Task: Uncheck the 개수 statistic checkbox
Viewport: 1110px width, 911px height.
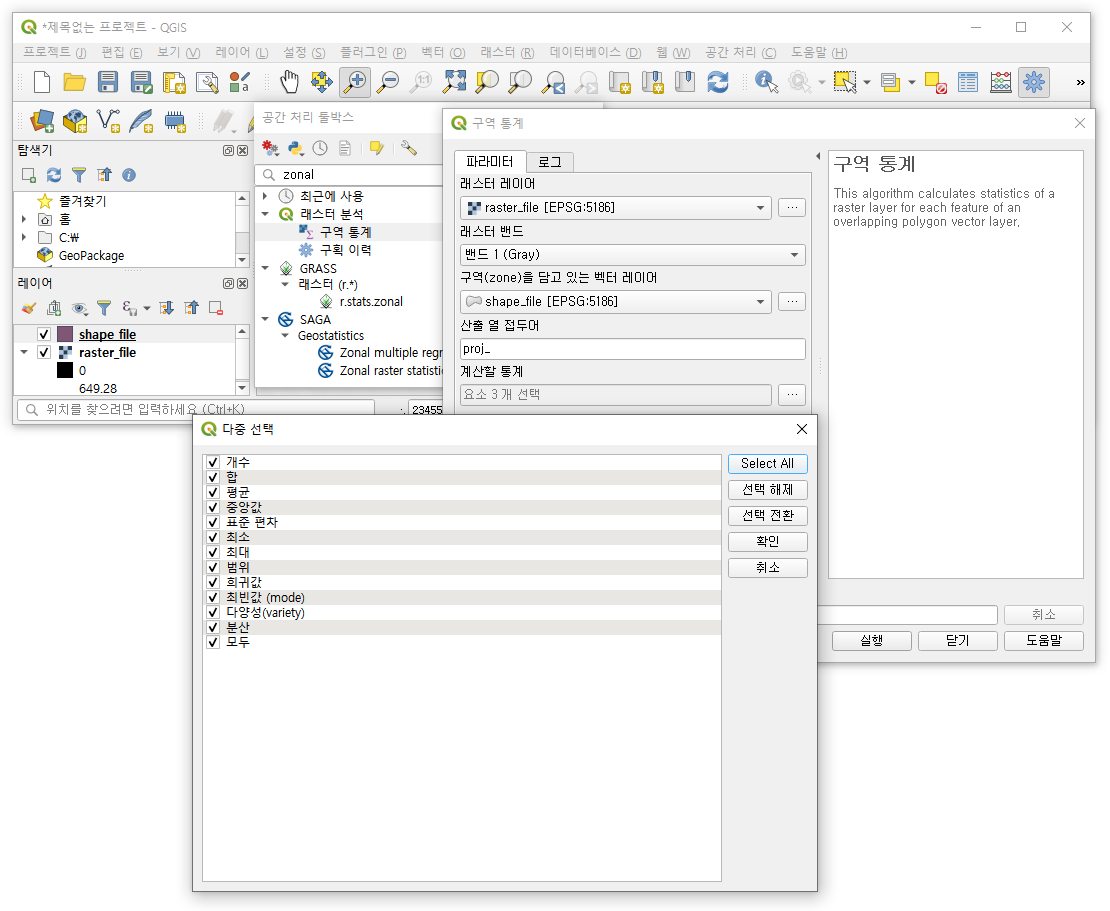Action: tap(212, 462)
